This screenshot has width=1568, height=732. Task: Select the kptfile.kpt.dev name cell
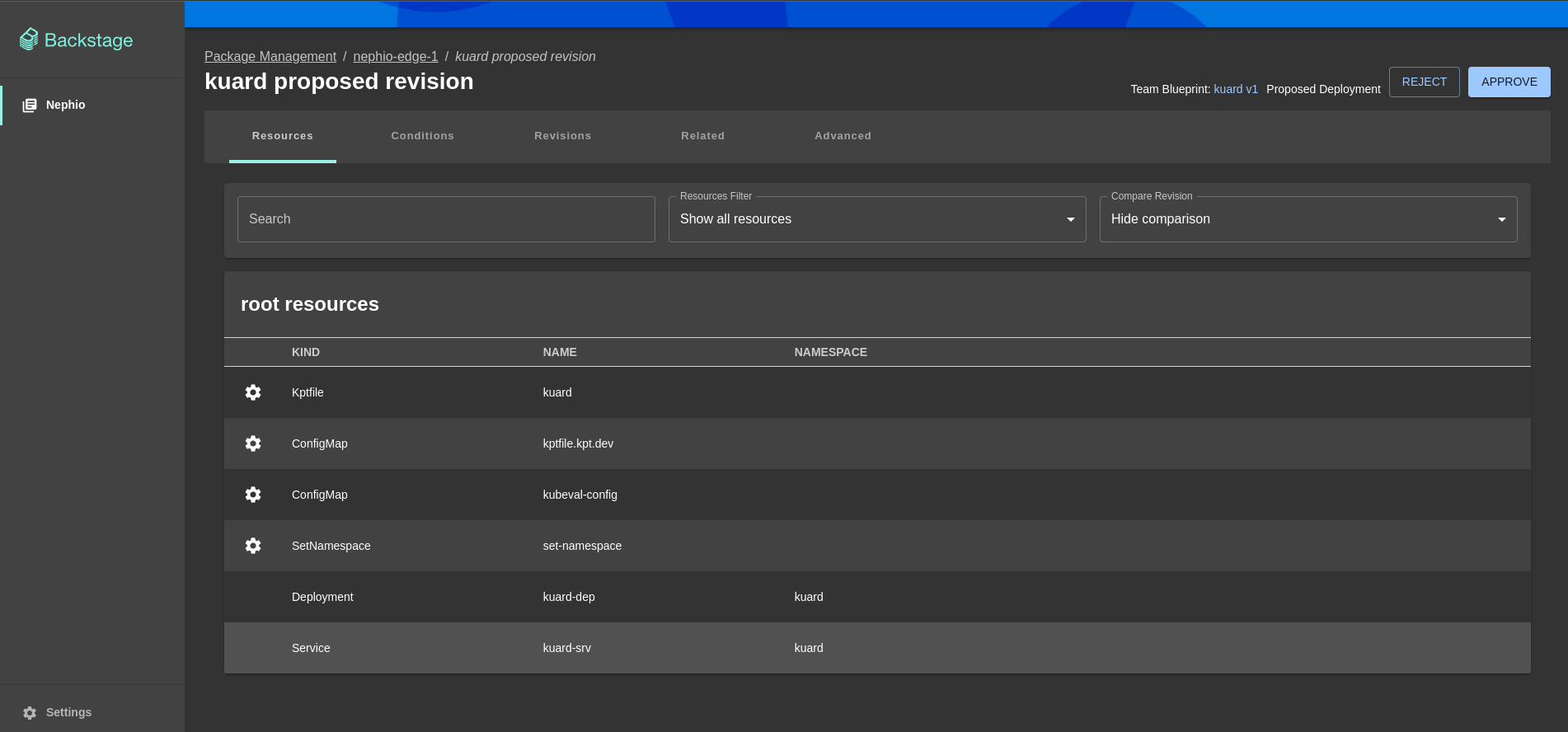(578, 443)
